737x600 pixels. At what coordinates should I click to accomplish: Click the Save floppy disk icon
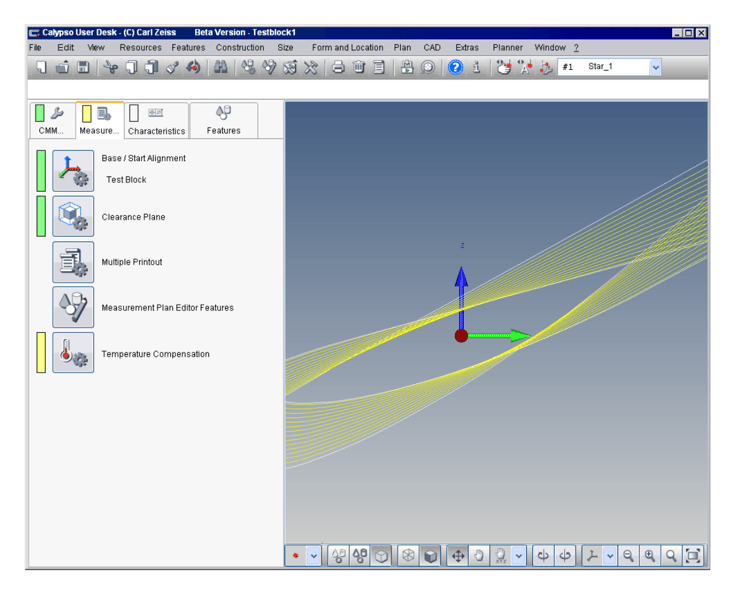(83, 67)
